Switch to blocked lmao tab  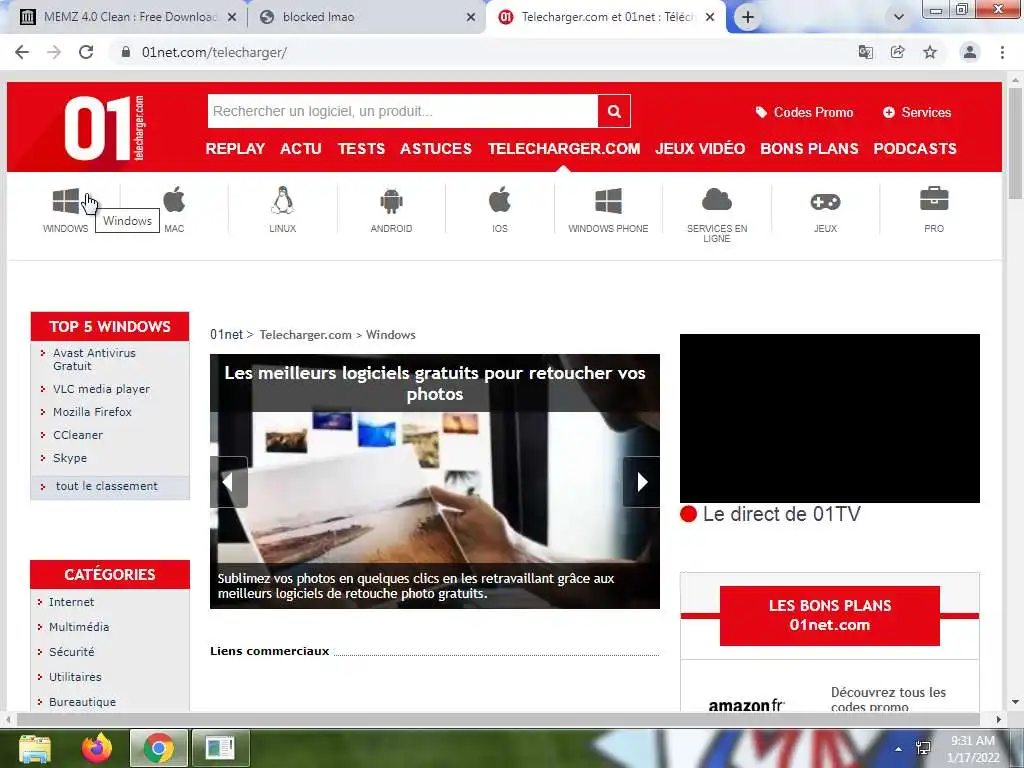point(367,17)
